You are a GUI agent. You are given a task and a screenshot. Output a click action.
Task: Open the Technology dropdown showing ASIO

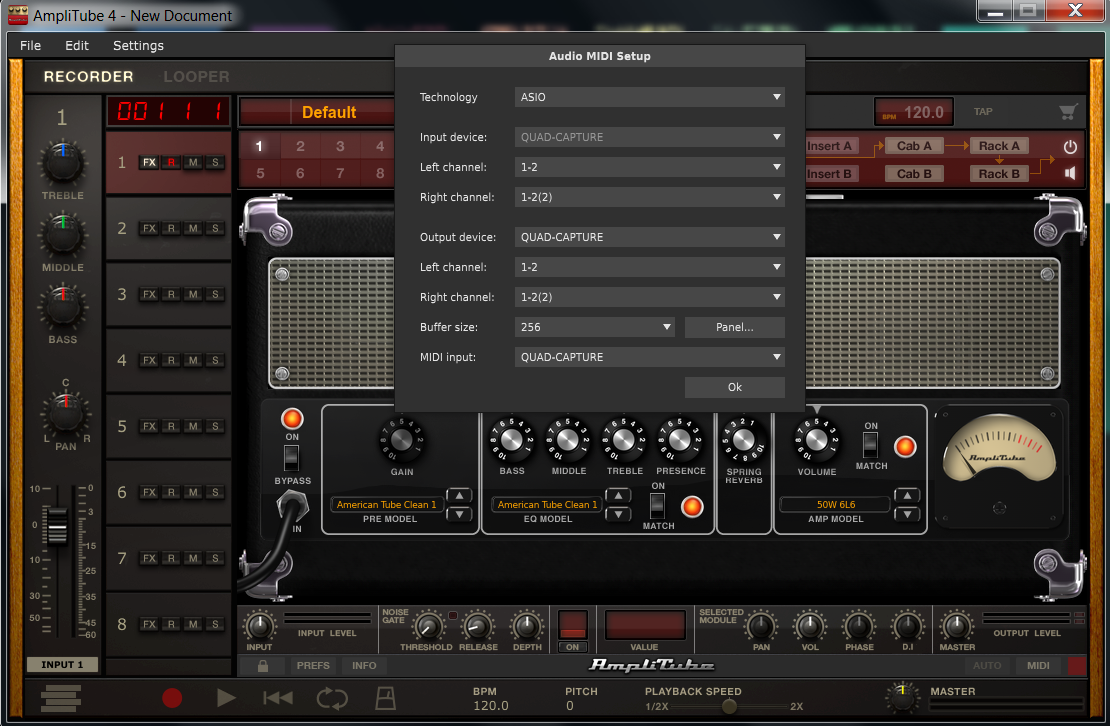click(650, 97)
